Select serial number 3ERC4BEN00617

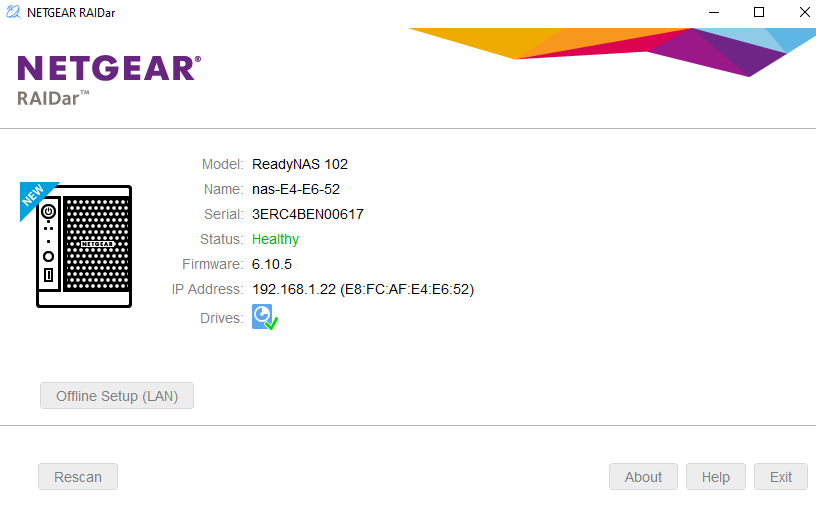[308, 214]
